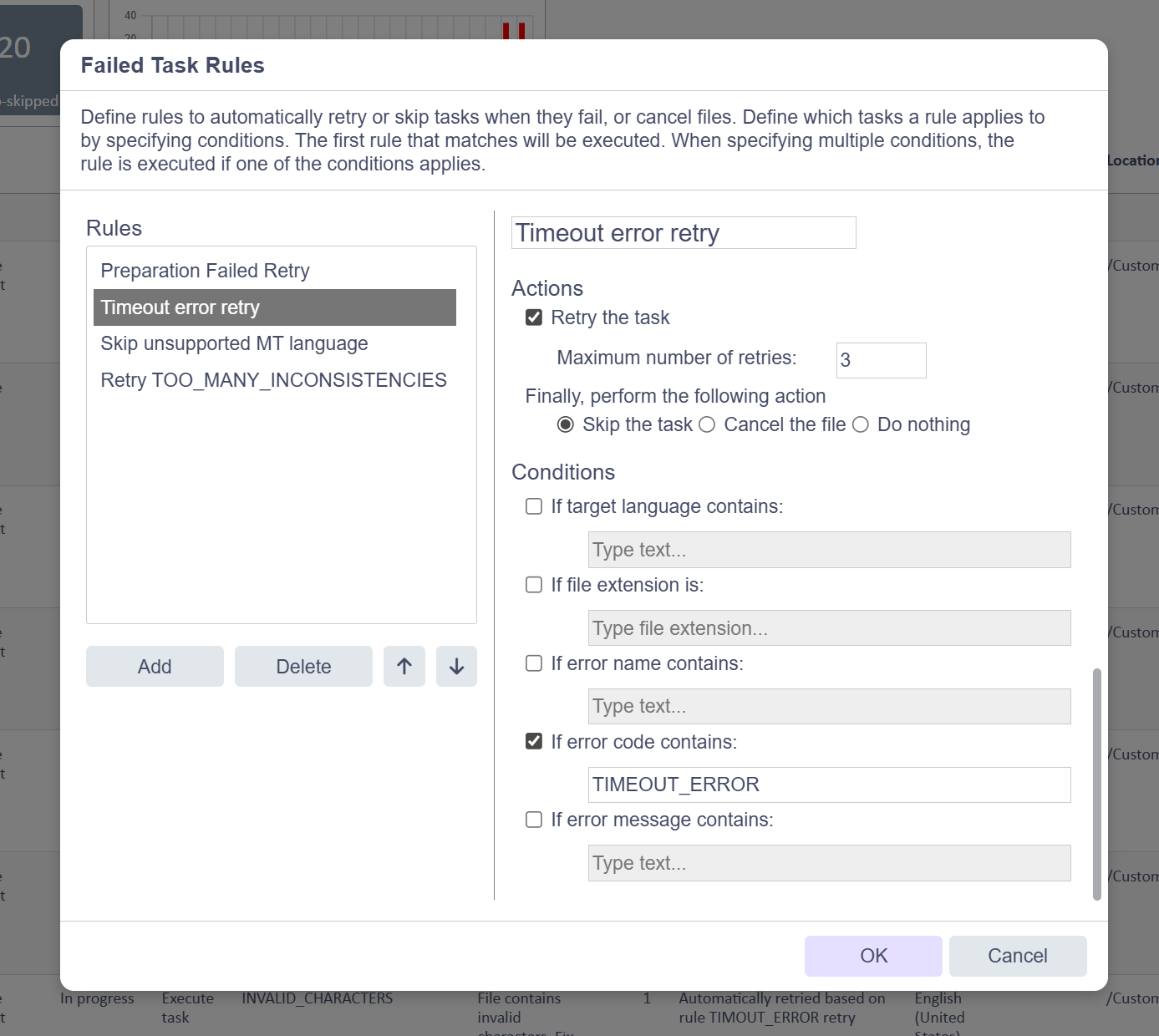Image resolution: width=1159 pixels, height=1036 pixels.
Task: Click the move rule down arrow
Action: 456,666
